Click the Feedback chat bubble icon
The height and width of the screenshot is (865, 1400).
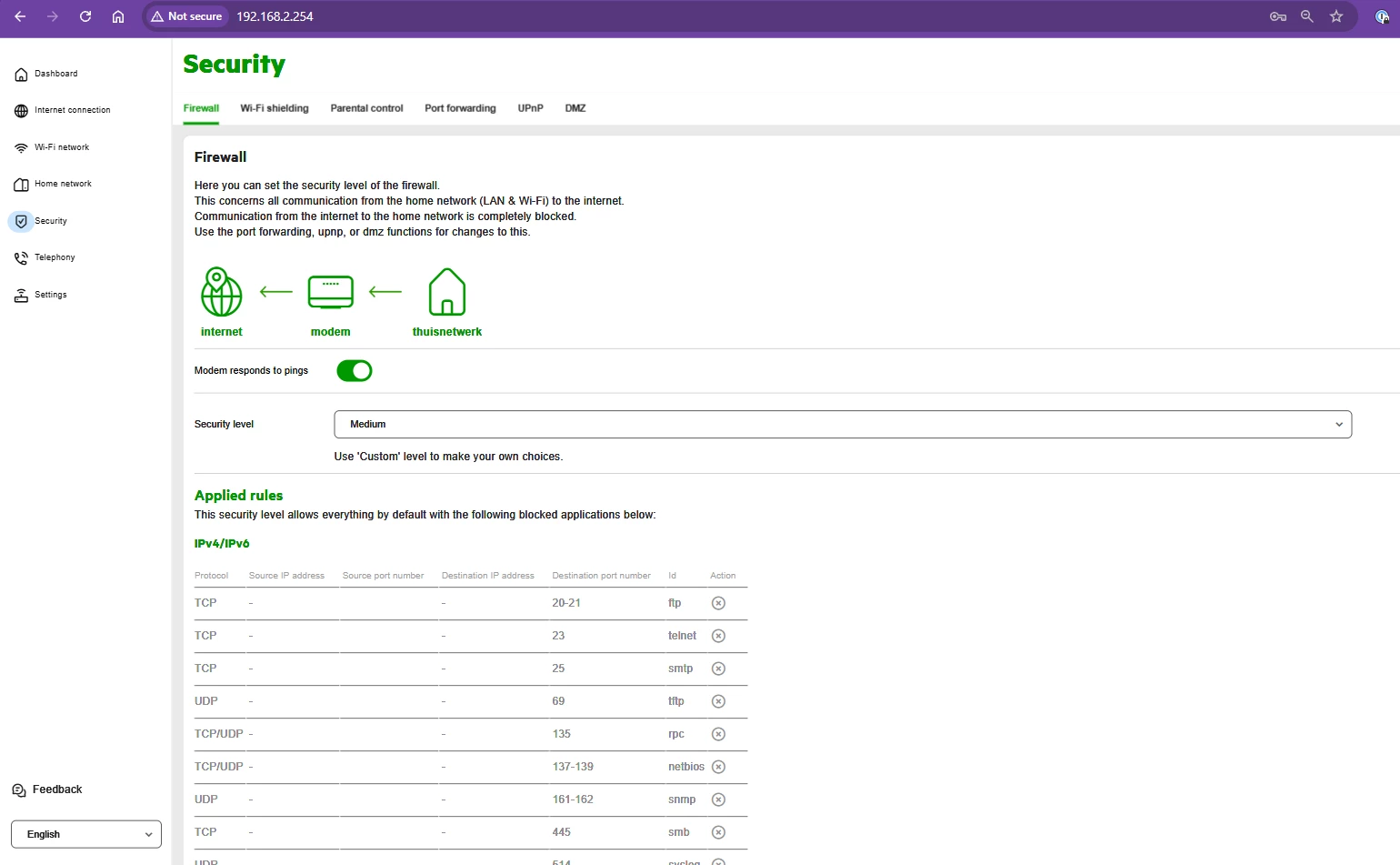[x=19, y=790]
